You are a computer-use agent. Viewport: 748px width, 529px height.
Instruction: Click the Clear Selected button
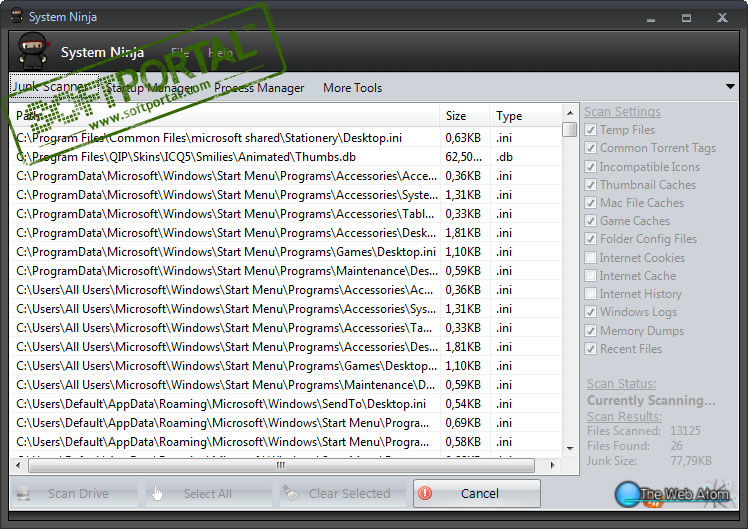343,493
